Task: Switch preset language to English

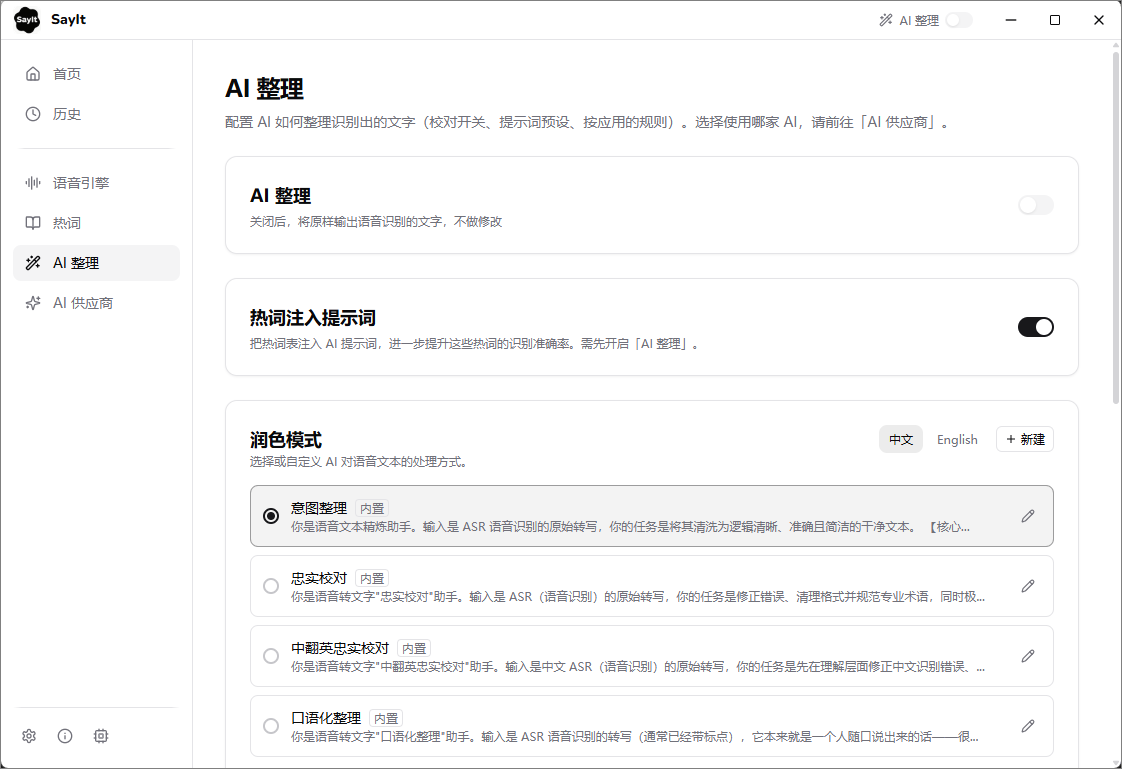Action: [x=957, y=439]
